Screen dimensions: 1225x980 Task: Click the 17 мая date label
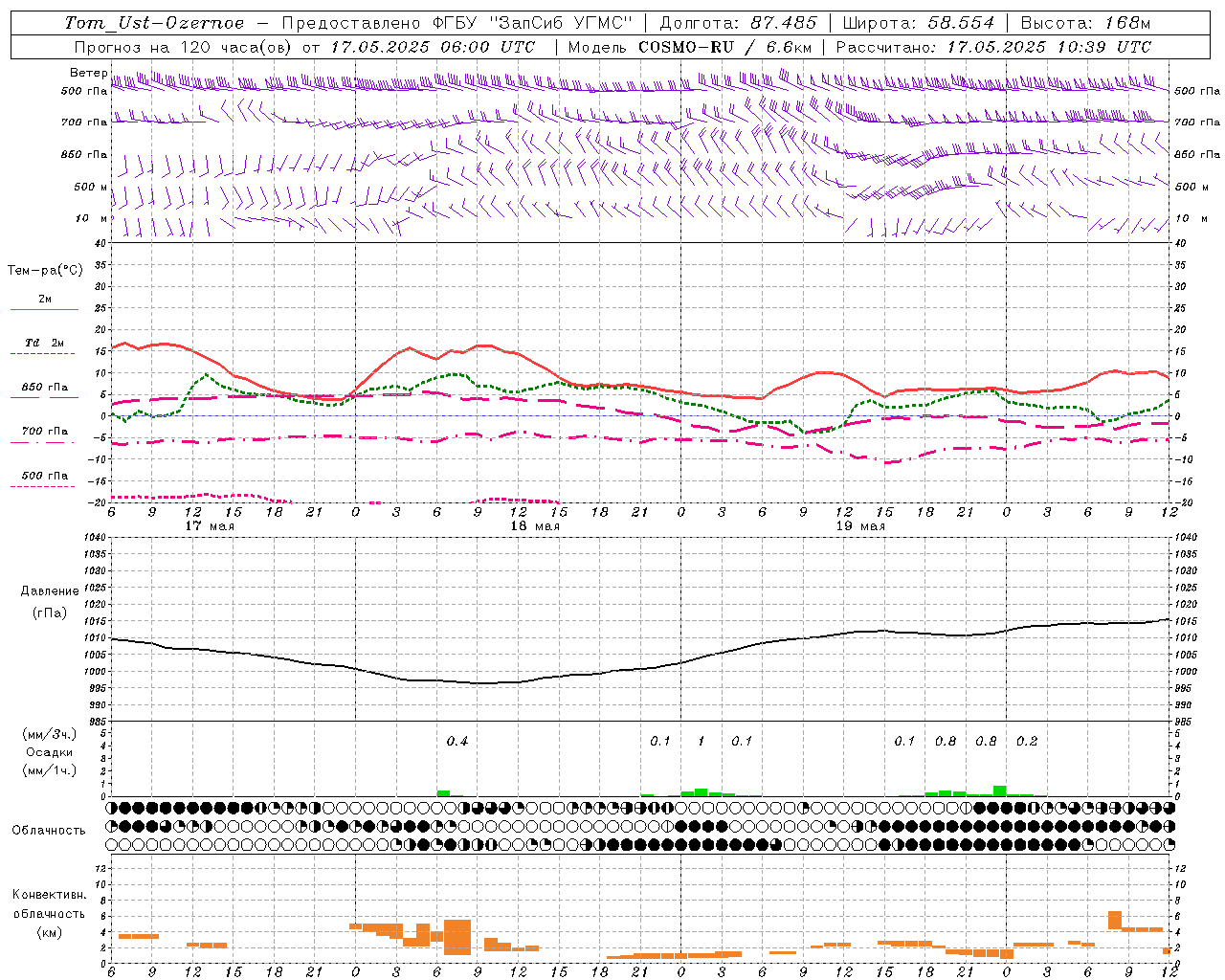[x=210, y=526]
